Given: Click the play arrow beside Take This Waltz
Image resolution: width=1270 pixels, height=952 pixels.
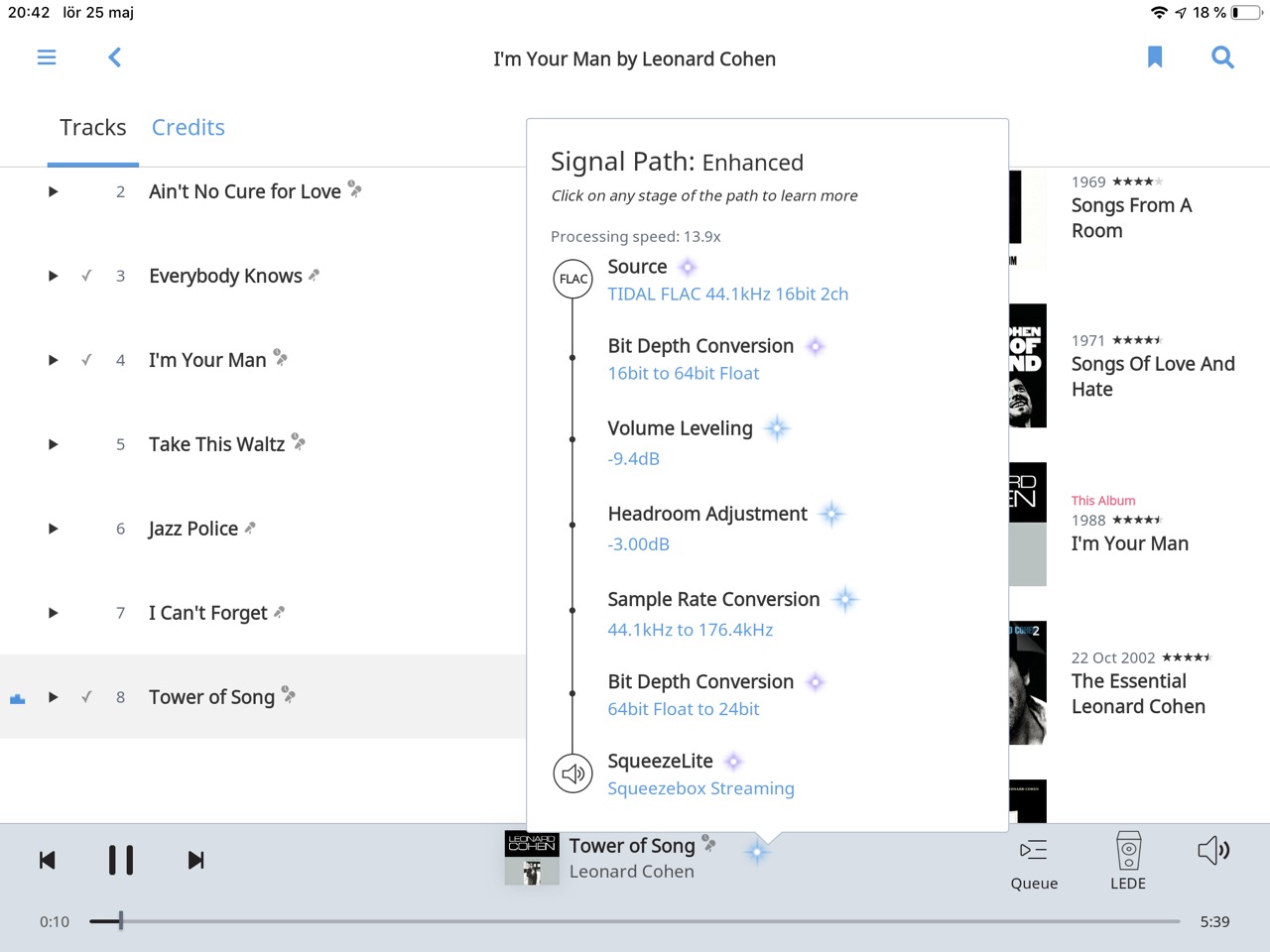Looking at the screenshot, I should 54,444.
